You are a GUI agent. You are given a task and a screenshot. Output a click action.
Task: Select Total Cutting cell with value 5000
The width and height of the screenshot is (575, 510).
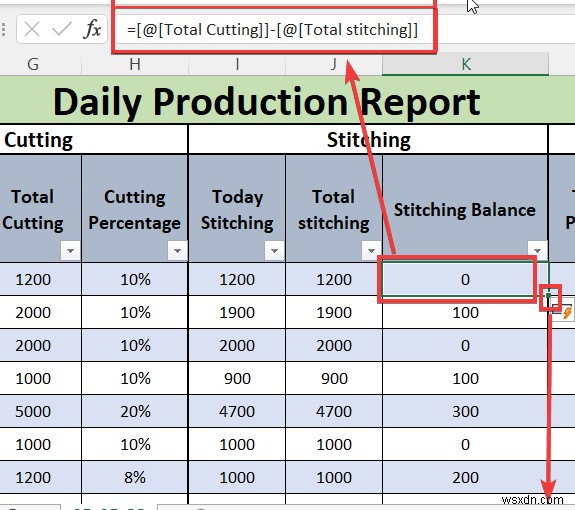(x=33, y=411)
